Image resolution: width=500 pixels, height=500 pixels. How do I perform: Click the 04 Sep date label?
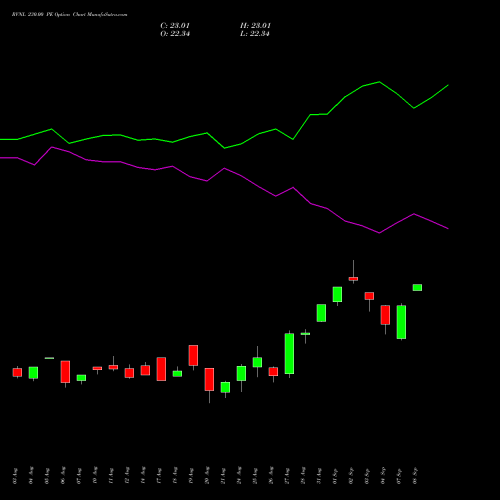click(383, 476)
